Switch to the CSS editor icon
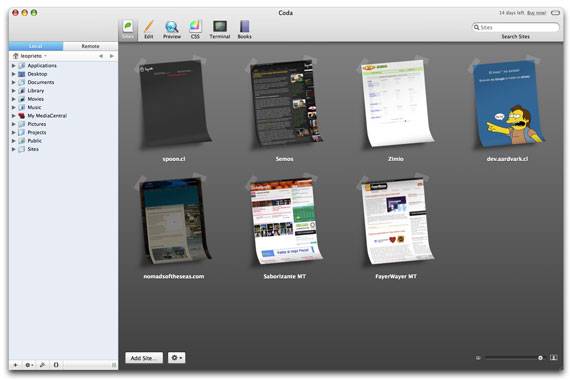This screenshot has height=380, width=570. click(x=195, y=29)
